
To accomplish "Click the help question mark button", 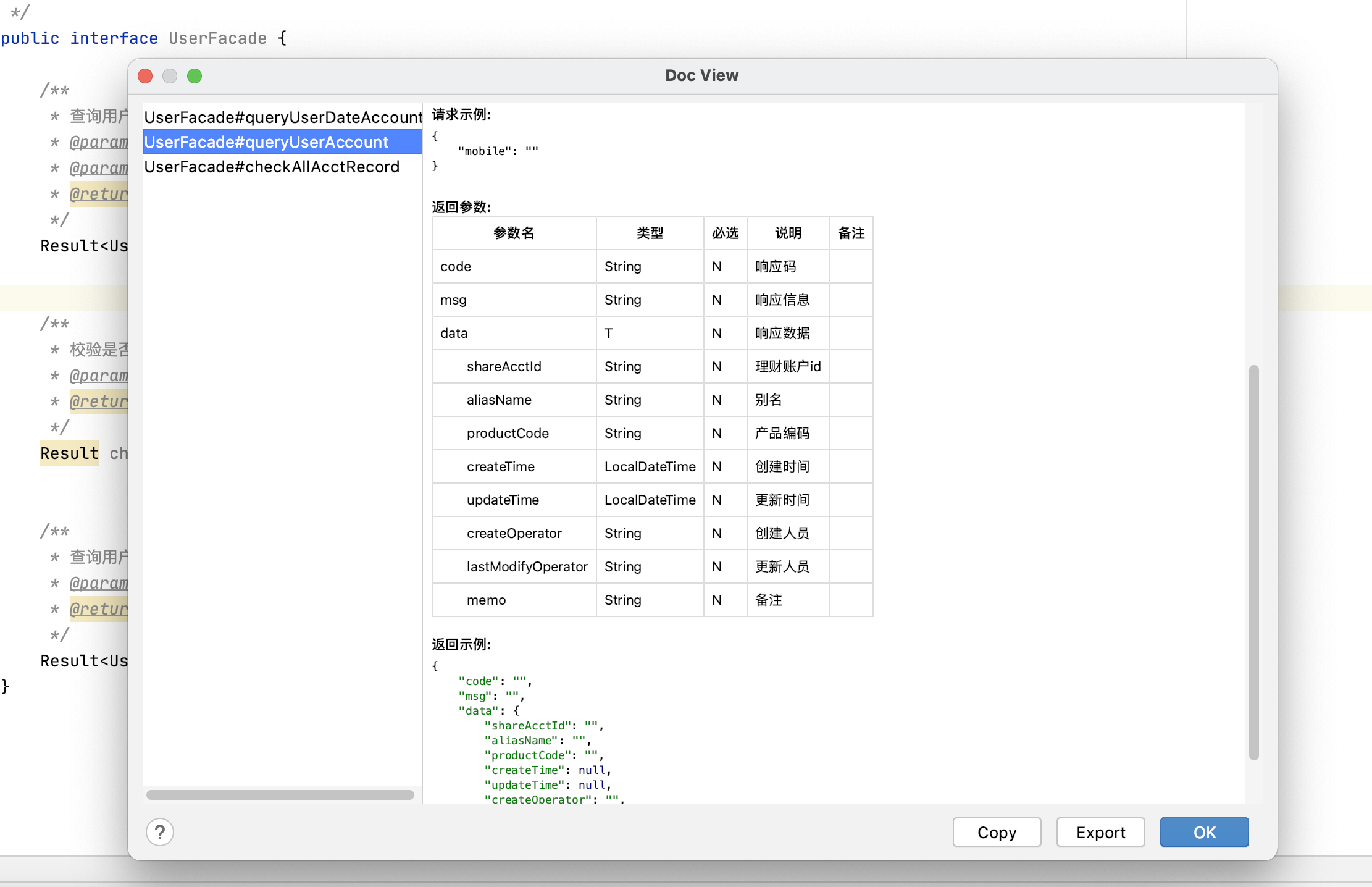I will 160,832.
